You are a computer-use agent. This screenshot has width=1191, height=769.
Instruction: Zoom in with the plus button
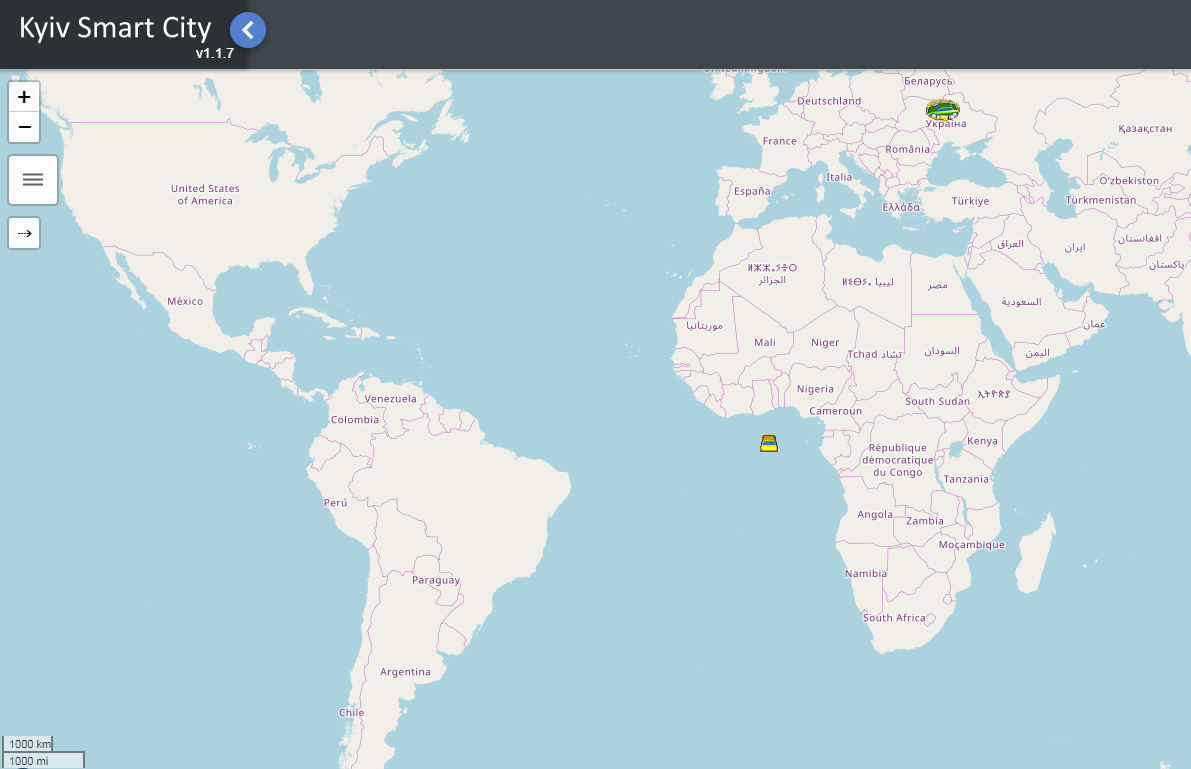[24, 97]
